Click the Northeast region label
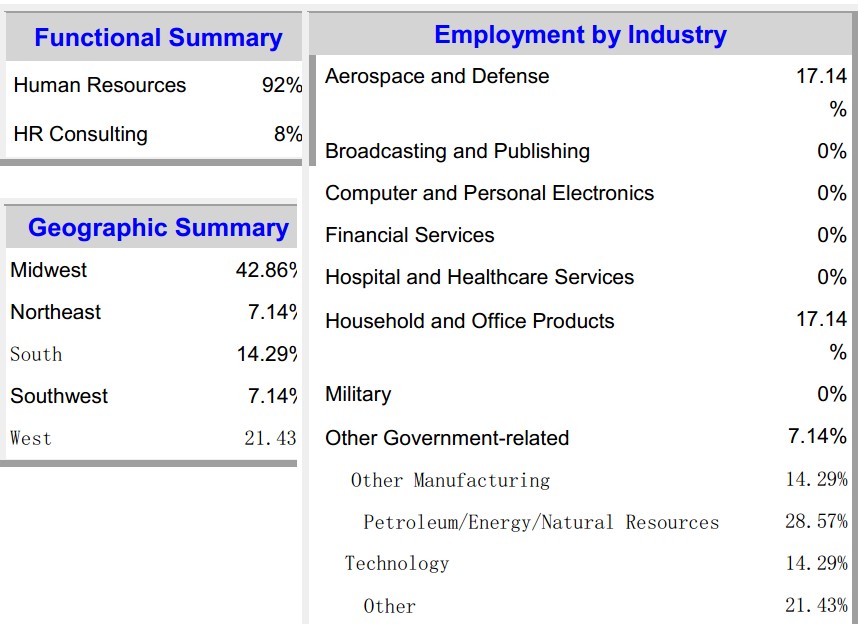This screenshot has height=624, width=858. click(56, 312)
